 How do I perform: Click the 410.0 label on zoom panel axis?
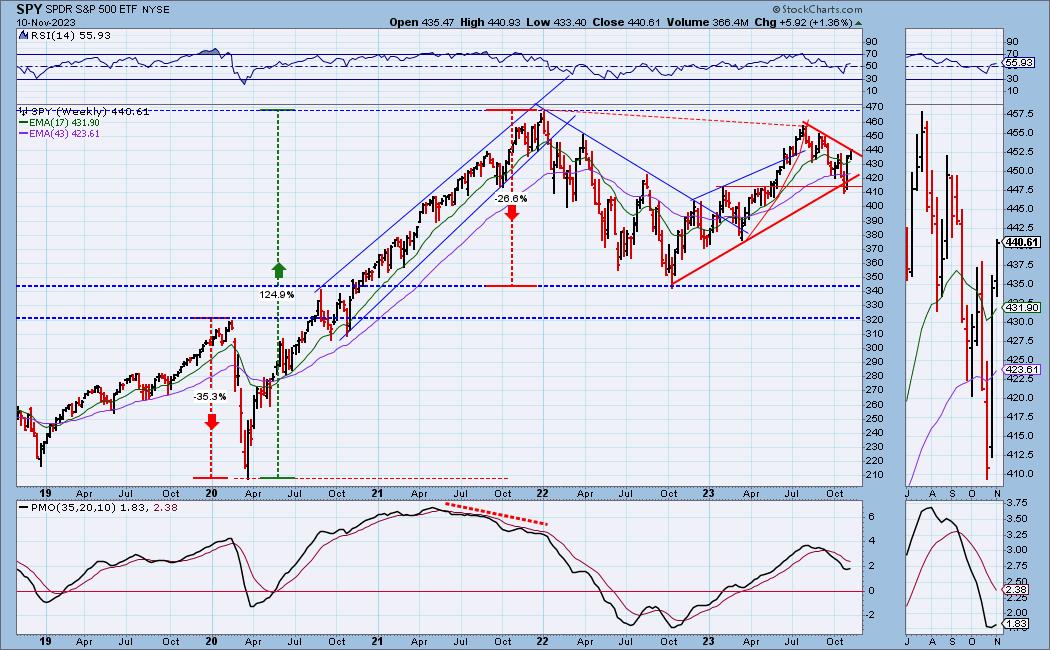pyautogui.click(x=1022, y=473)
